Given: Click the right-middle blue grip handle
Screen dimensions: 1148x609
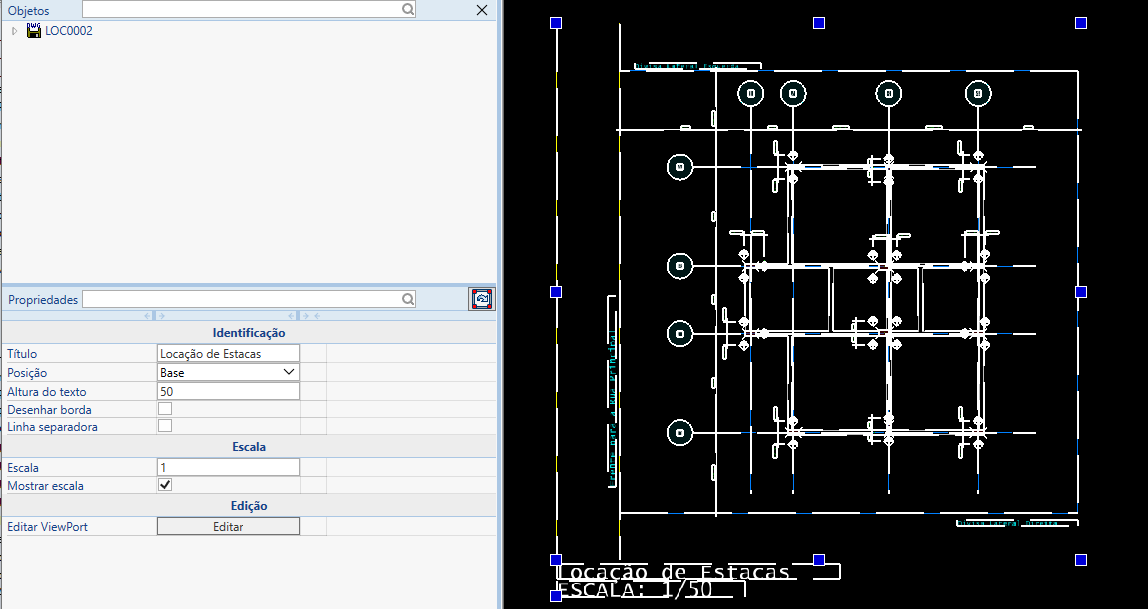Looking at the screenshot, I should coord(1081,291).
